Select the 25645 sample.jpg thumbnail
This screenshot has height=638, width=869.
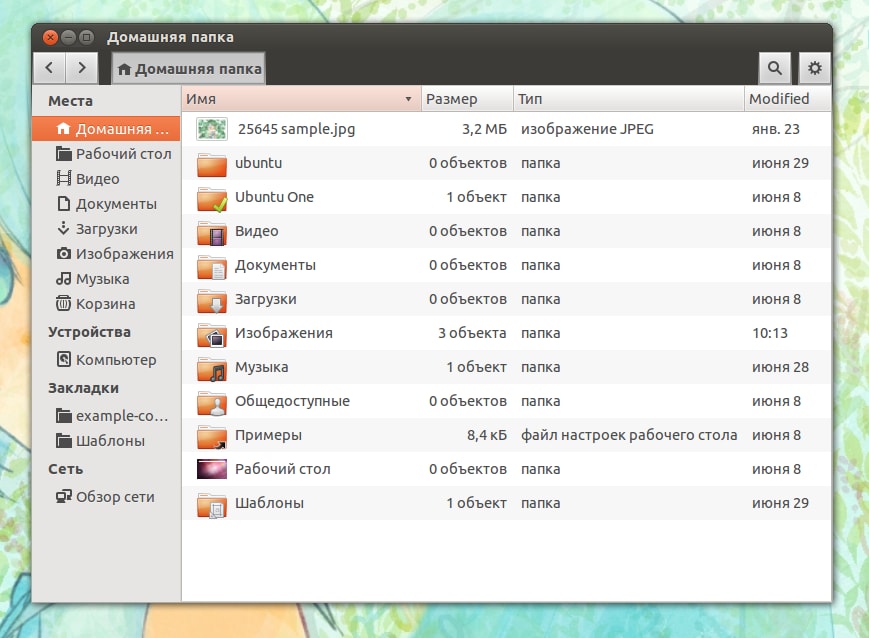[x=212, y=129]
